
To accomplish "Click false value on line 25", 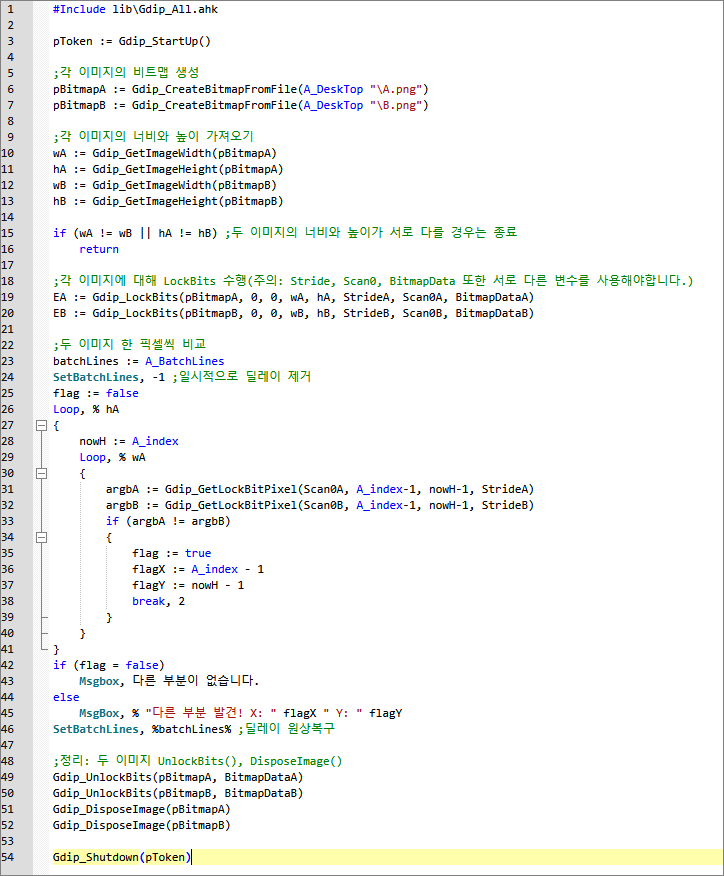I will [122, 394].
